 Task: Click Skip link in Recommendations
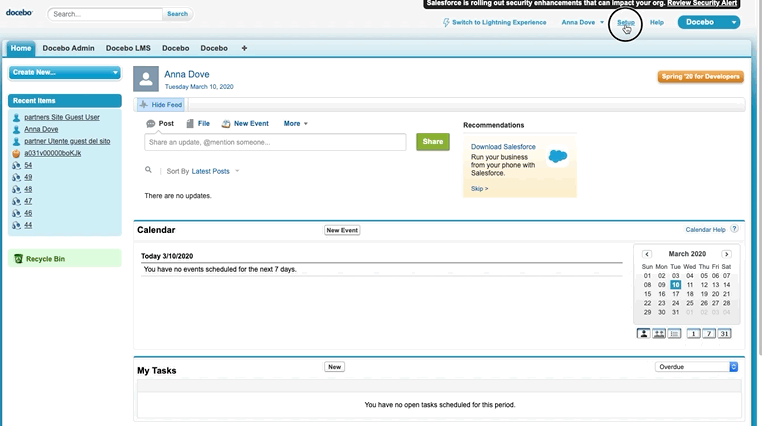point(479,188)
